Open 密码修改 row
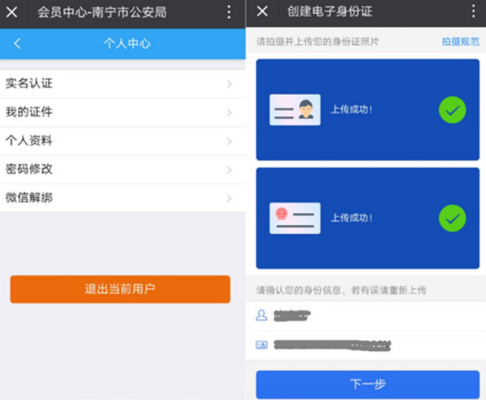The height and width of the screenshot is (400, 486). click(x=123, y=169)
